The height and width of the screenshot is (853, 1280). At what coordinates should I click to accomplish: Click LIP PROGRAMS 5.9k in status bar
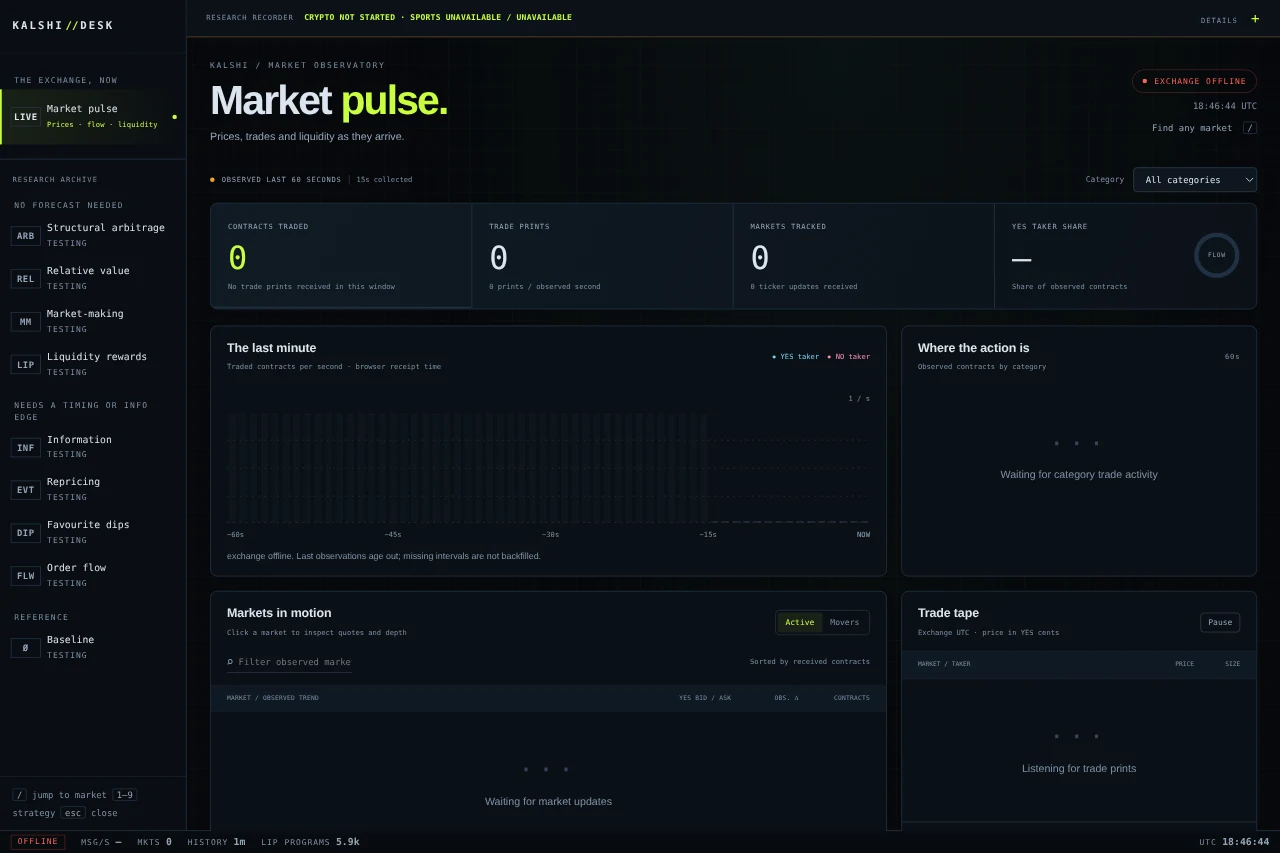coord(310,842)
